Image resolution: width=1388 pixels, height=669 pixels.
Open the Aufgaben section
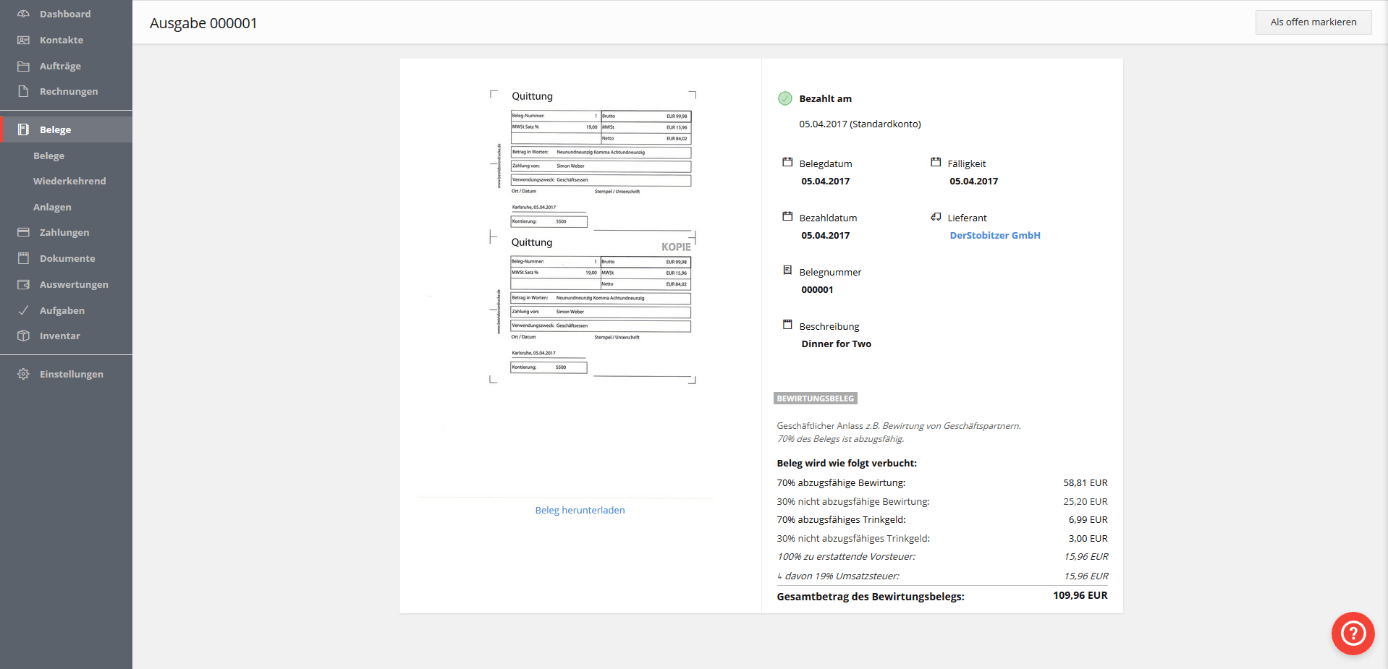click(62, 310)
